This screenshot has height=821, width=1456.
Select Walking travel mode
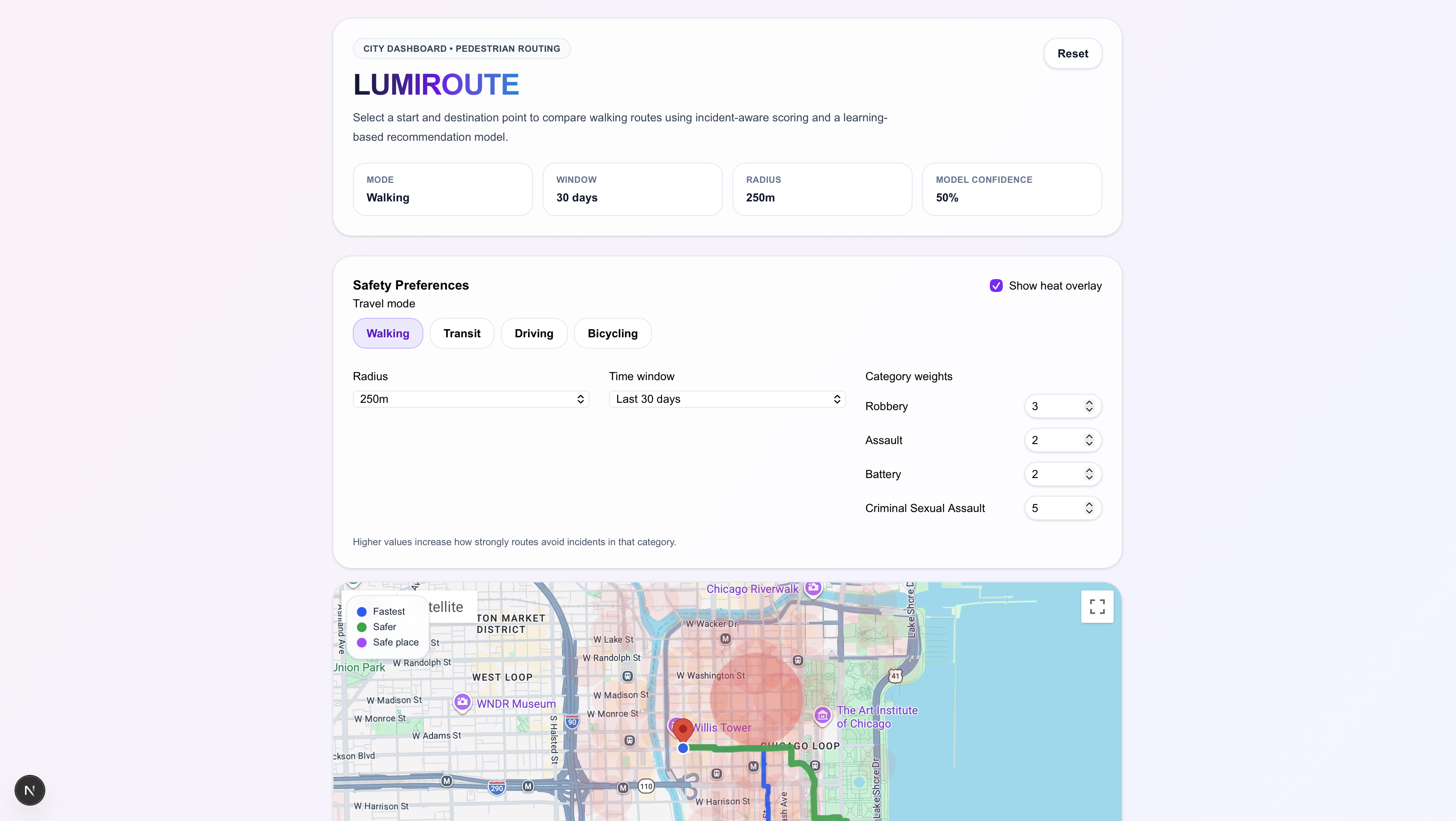pyautogui.click(x=388, y=333)
